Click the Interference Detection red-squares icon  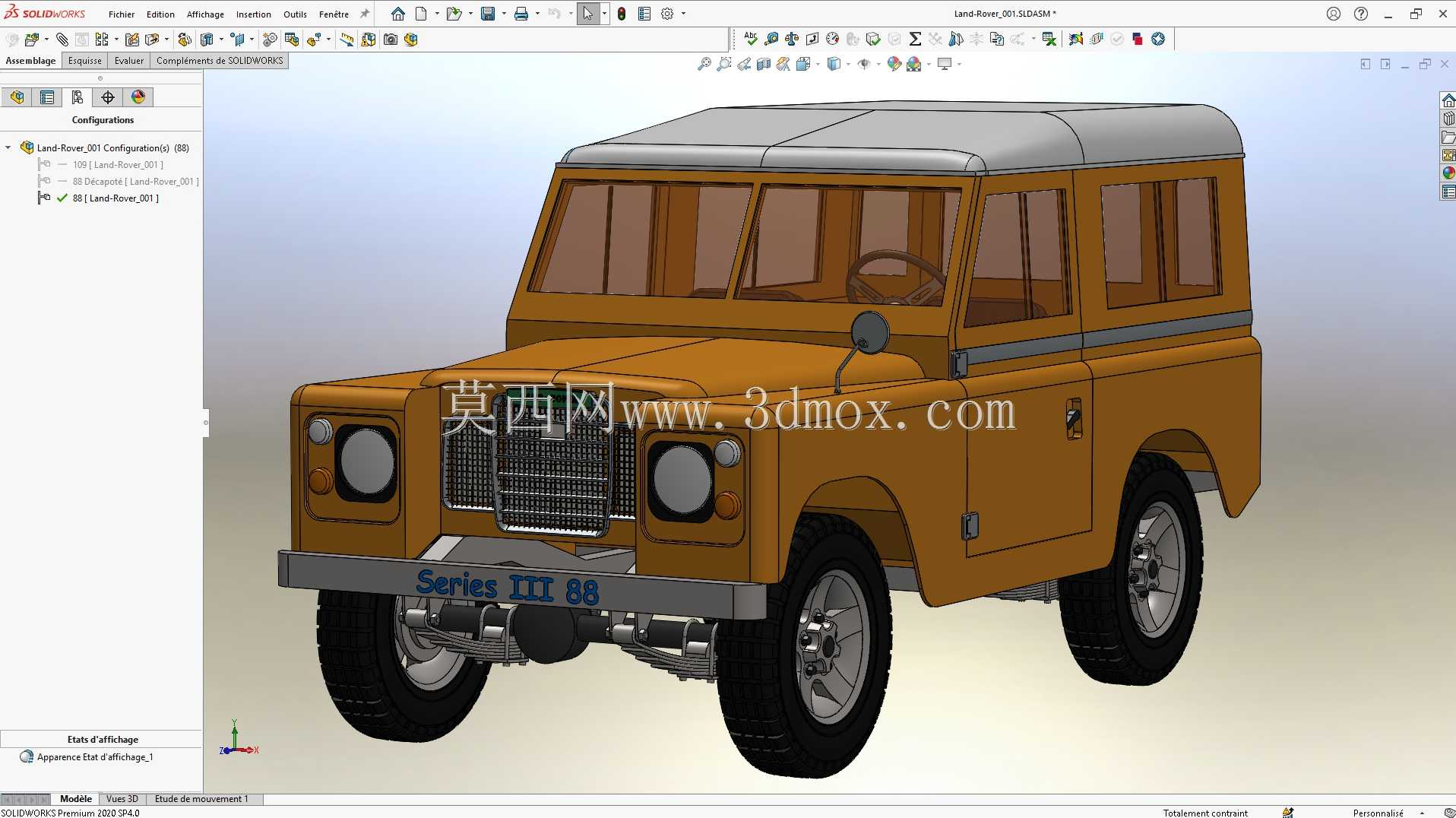[1138, 39]
